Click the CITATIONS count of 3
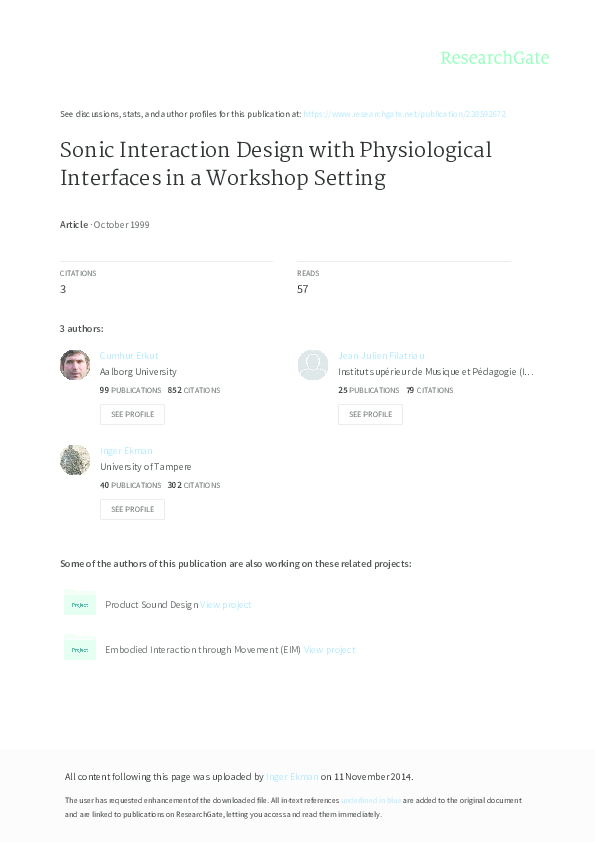 pos(62,288)
